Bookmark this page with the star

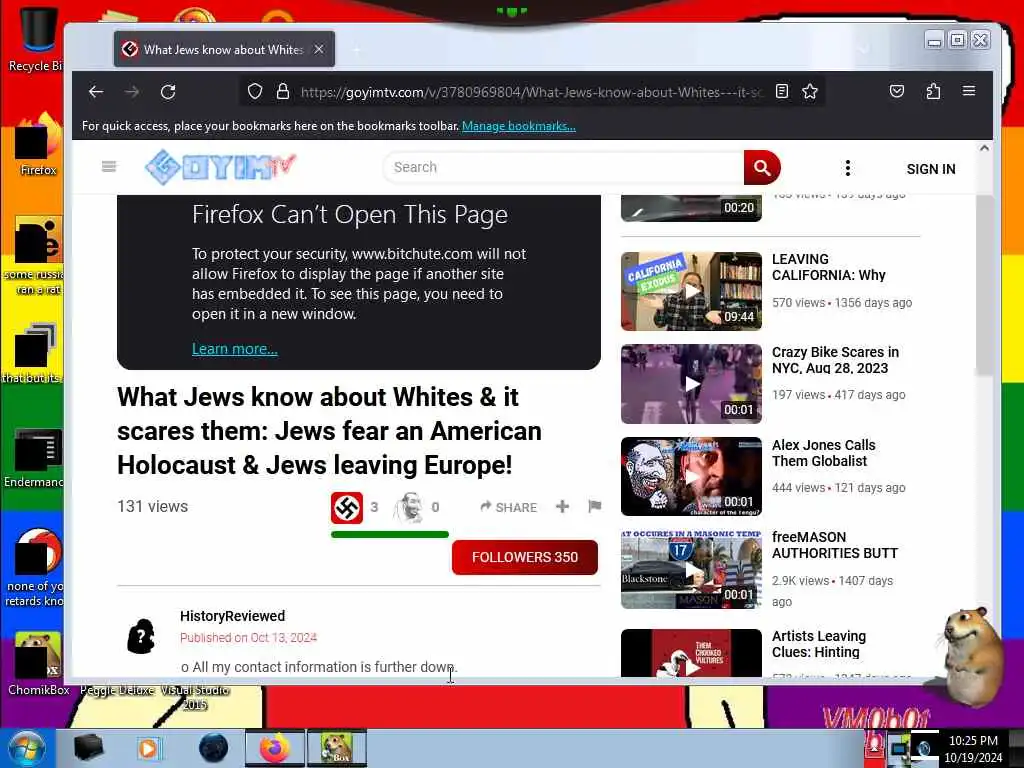810,92
